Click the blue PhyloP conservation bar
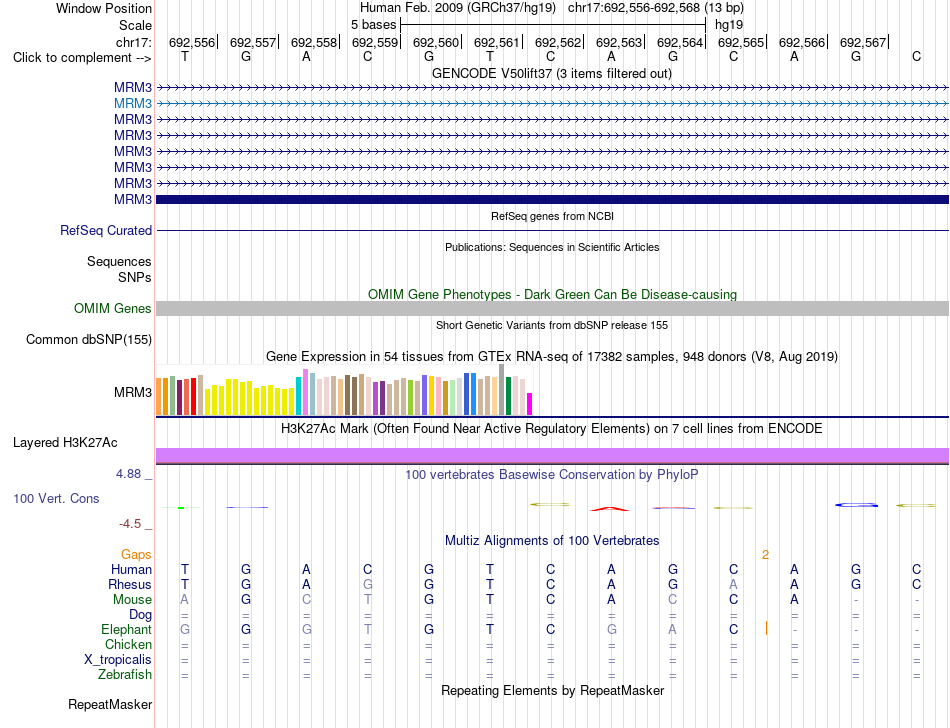Screen dimensions: 950x728 tap(856, 505)
